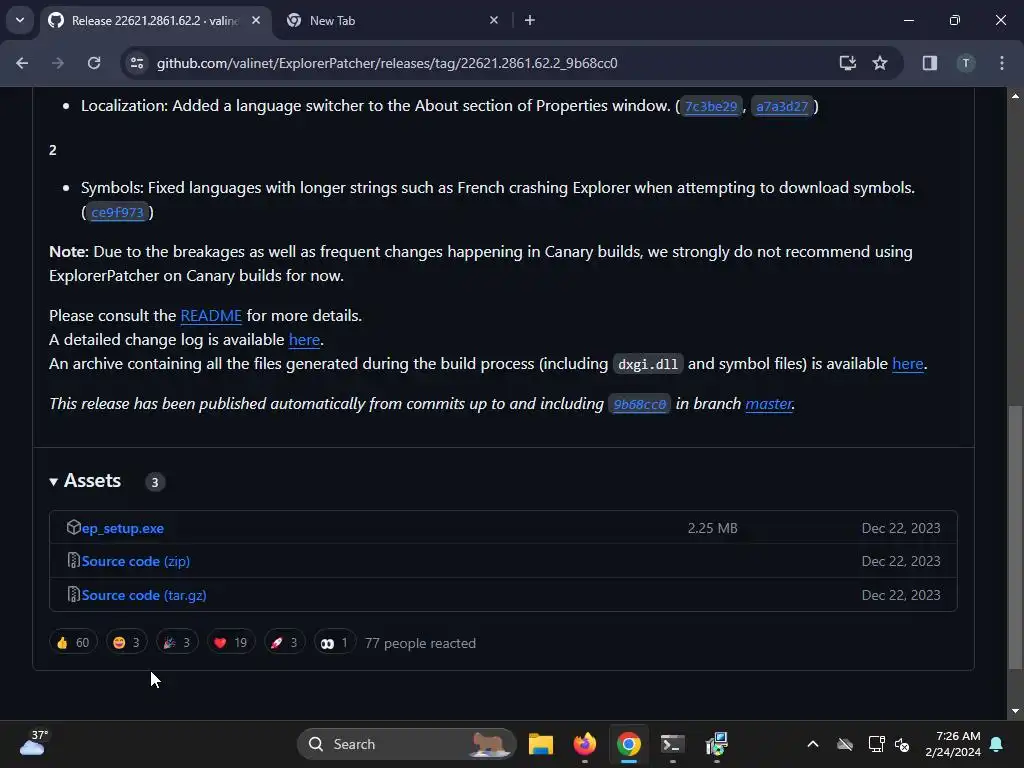Open commit ce9f973 link
Image resolution: width=1024 pixels, height=768 pixels.
117,212
